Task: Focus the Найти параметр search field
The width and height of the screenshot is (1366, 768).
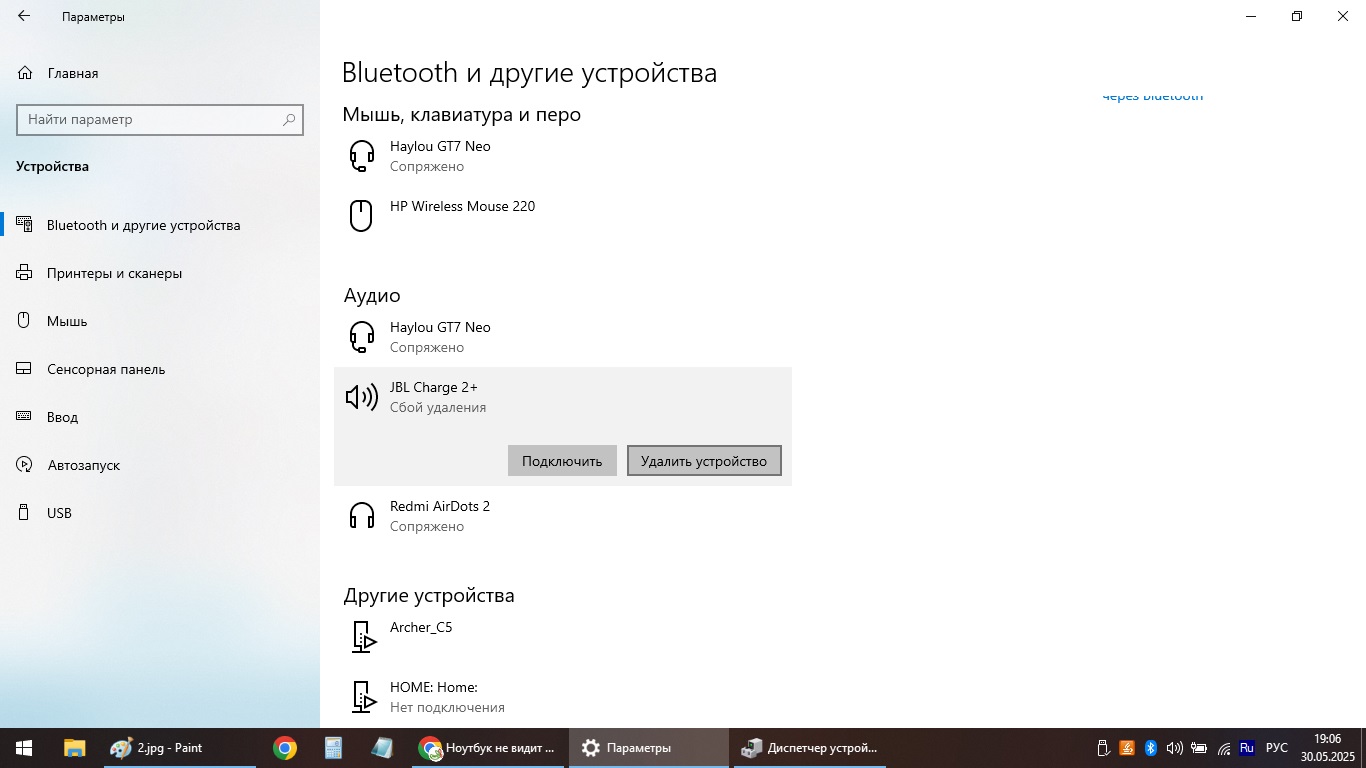Action: pos(160,119)
